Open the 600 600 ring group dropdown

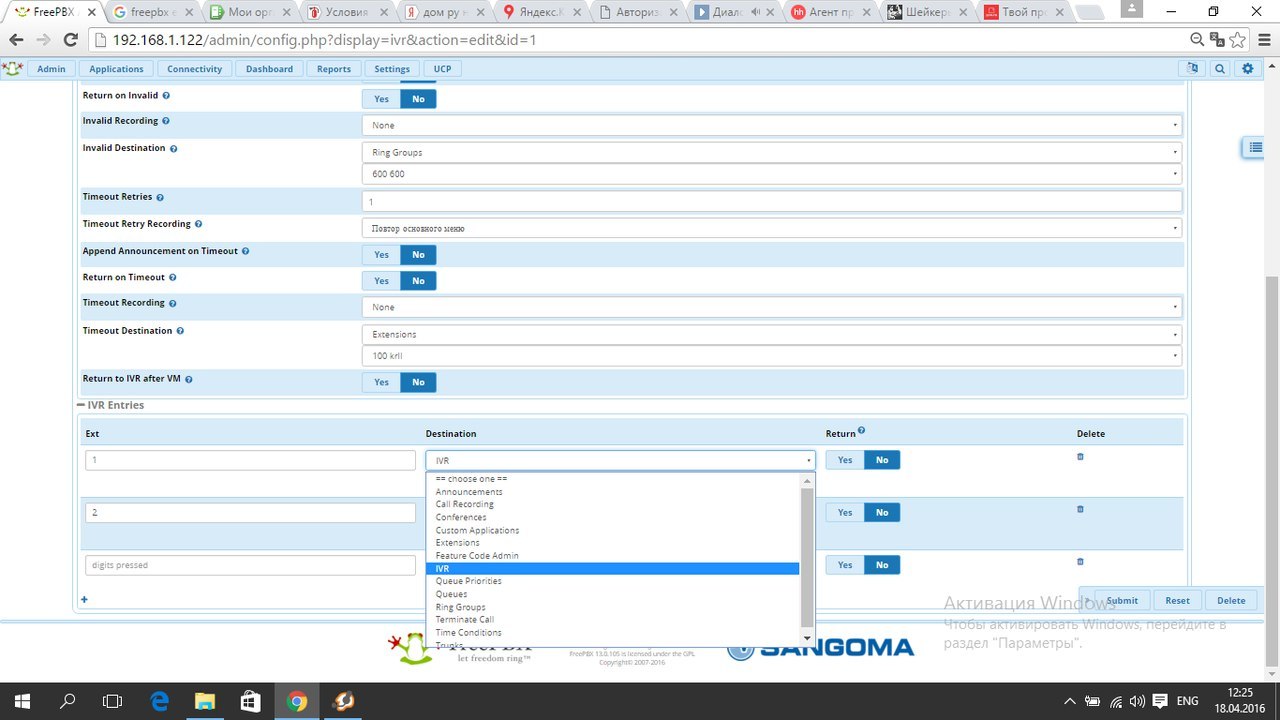[x=772, y=174]
